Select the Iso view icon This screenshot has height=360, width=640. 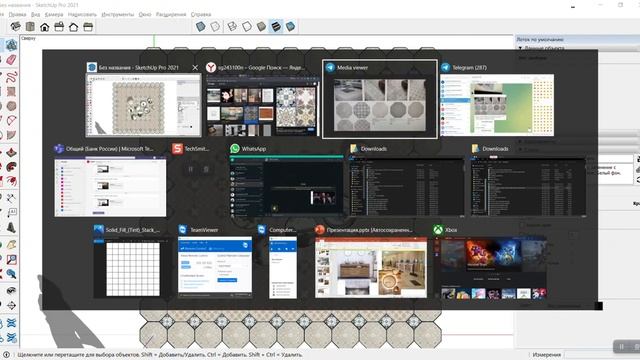[x=16, y=27]
